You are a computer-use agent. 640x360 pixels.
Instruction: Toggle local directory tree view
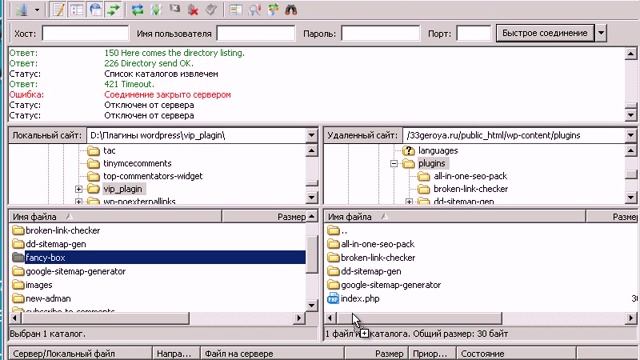77,10
